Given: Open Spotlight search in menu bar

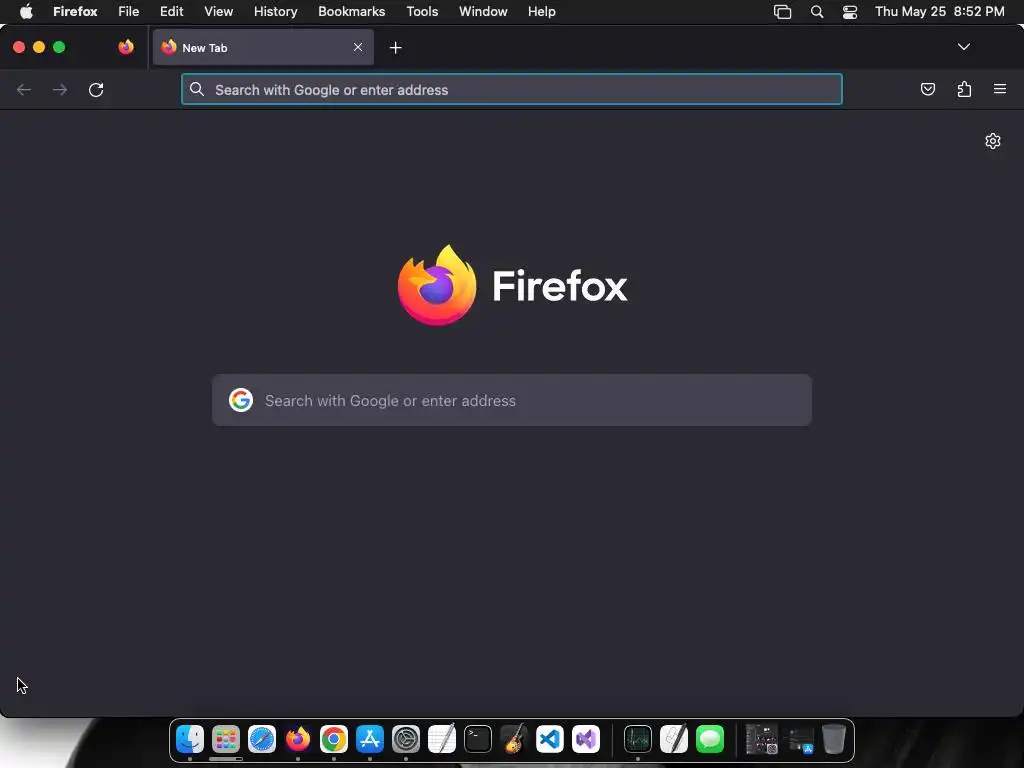Looking at the screenshot, I should [816, 12].
